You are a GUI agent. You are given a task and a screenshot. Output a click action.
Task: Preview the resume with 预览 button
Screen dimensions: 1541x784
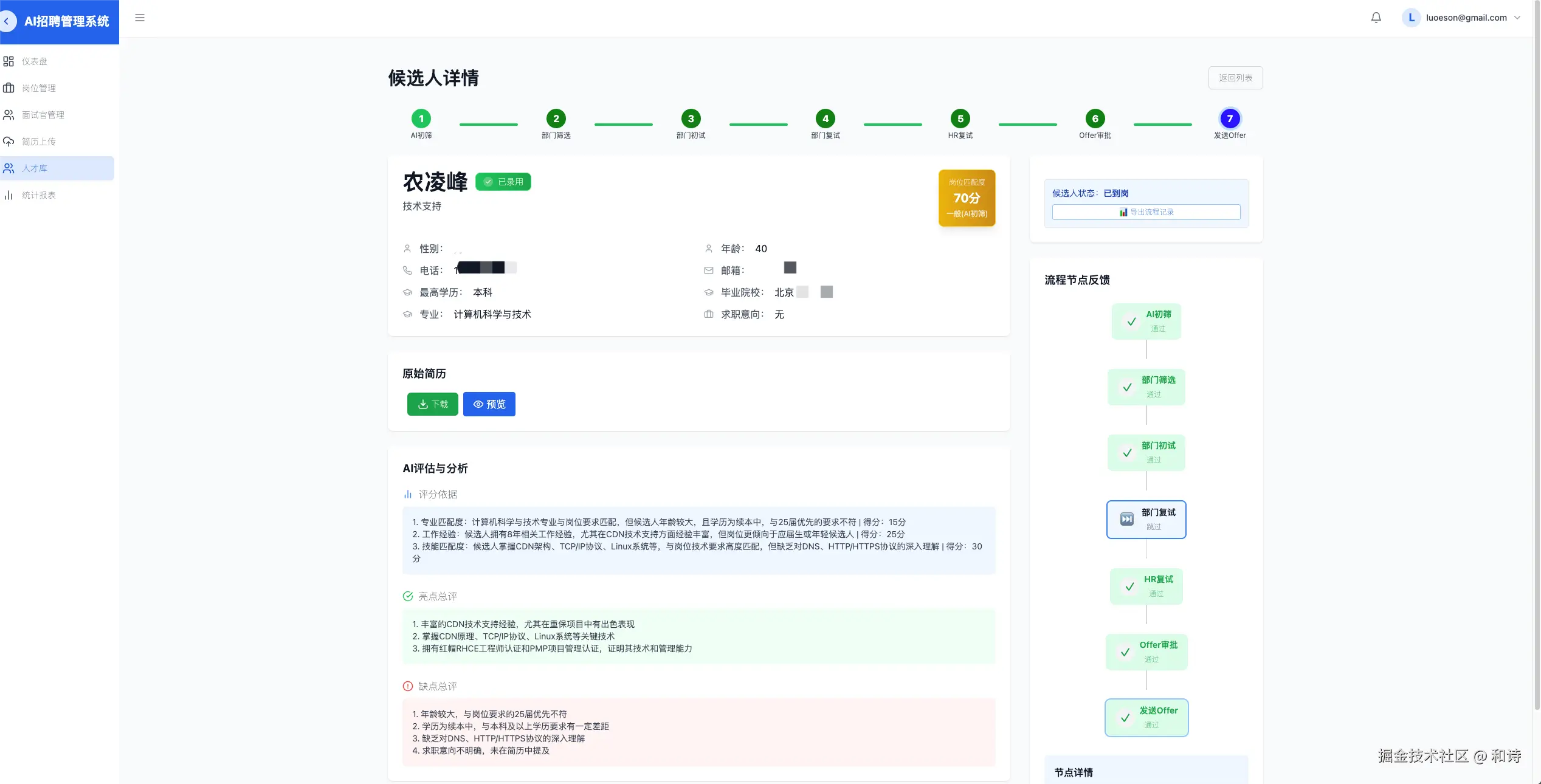pyautogui.click(x=489, y=404)
